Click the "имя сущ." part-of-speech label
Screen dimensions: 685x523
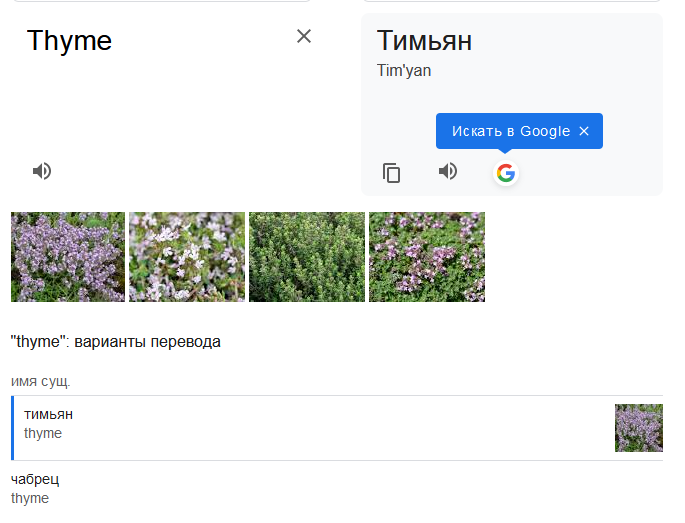point(41,381)
